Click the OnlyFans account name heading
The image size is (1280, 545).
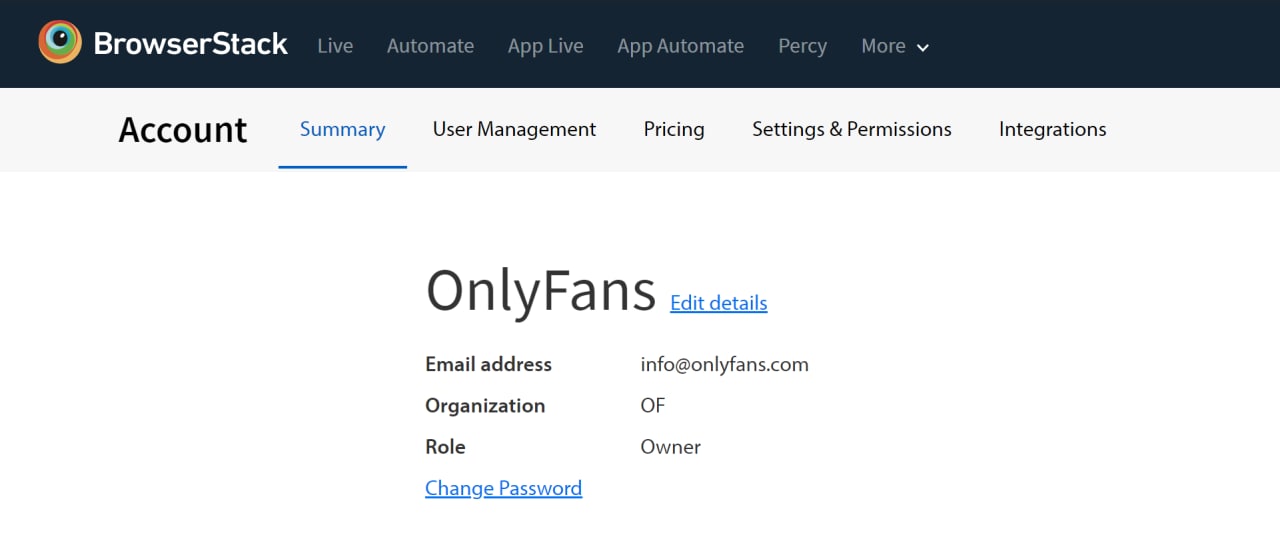click(x=541, y=291)
